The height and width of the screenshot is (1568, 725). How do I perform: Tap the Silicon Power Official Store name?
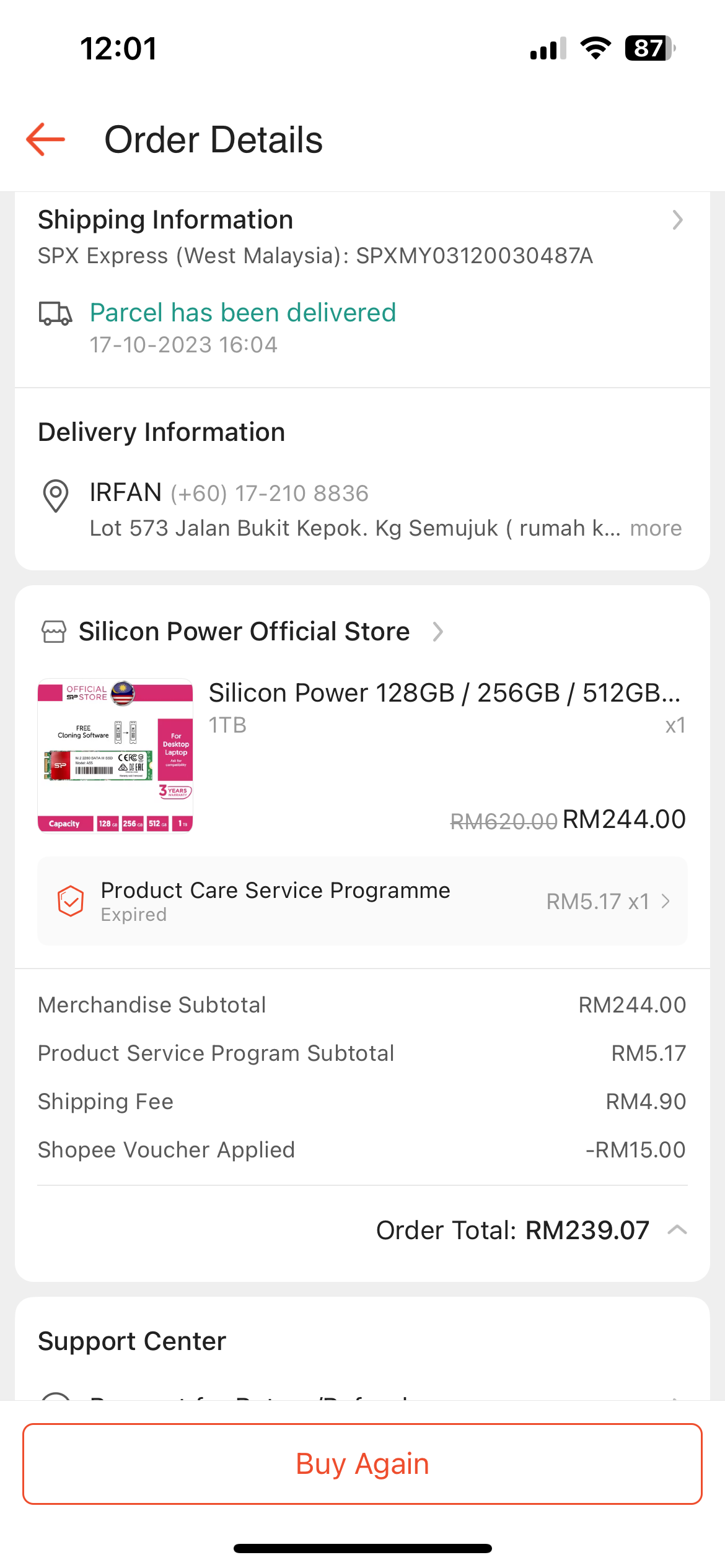point(244,632)
